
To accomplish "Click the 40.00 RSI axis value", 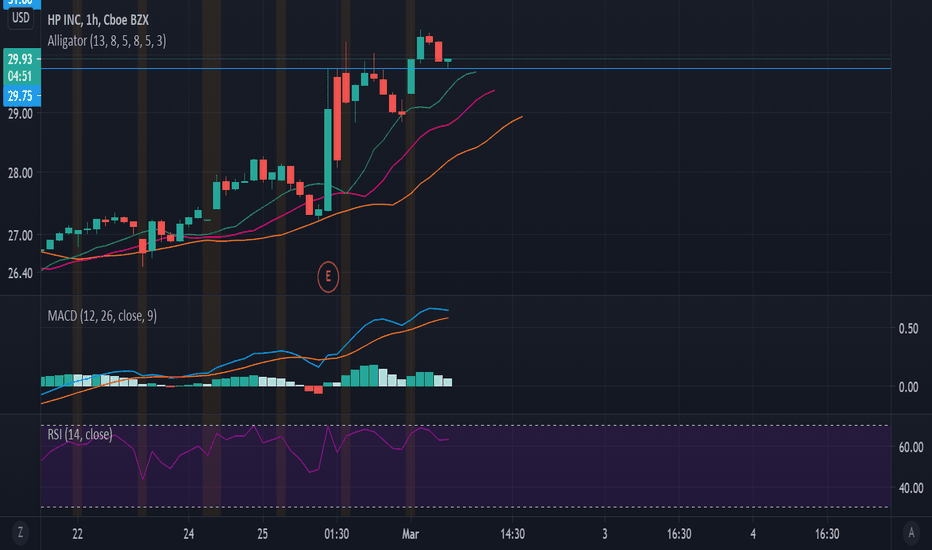I will (911, 488).
